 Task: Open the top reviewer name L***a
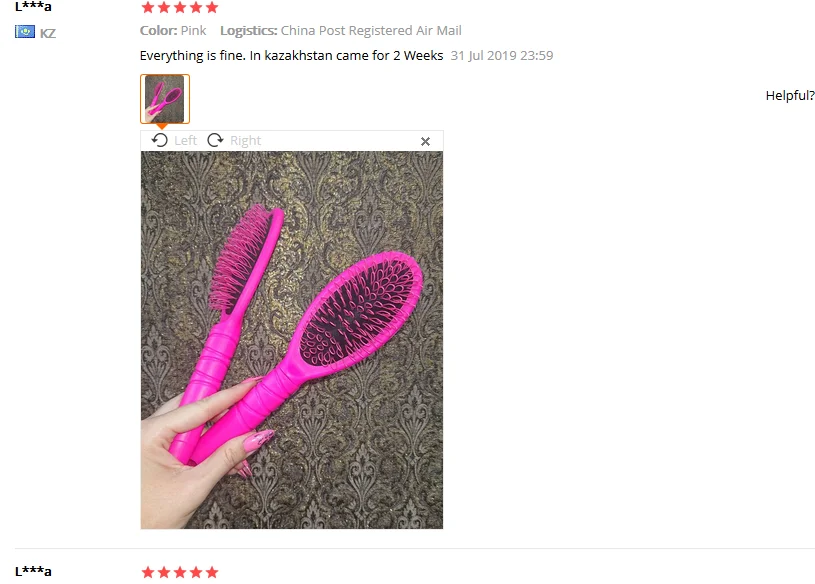(33, 7)
